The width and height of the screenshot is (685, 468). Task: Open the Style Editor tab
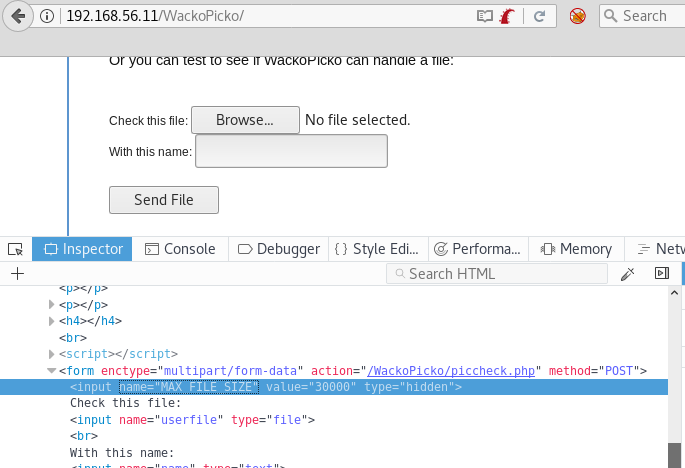pyautogui.click(x=377, y=249)
